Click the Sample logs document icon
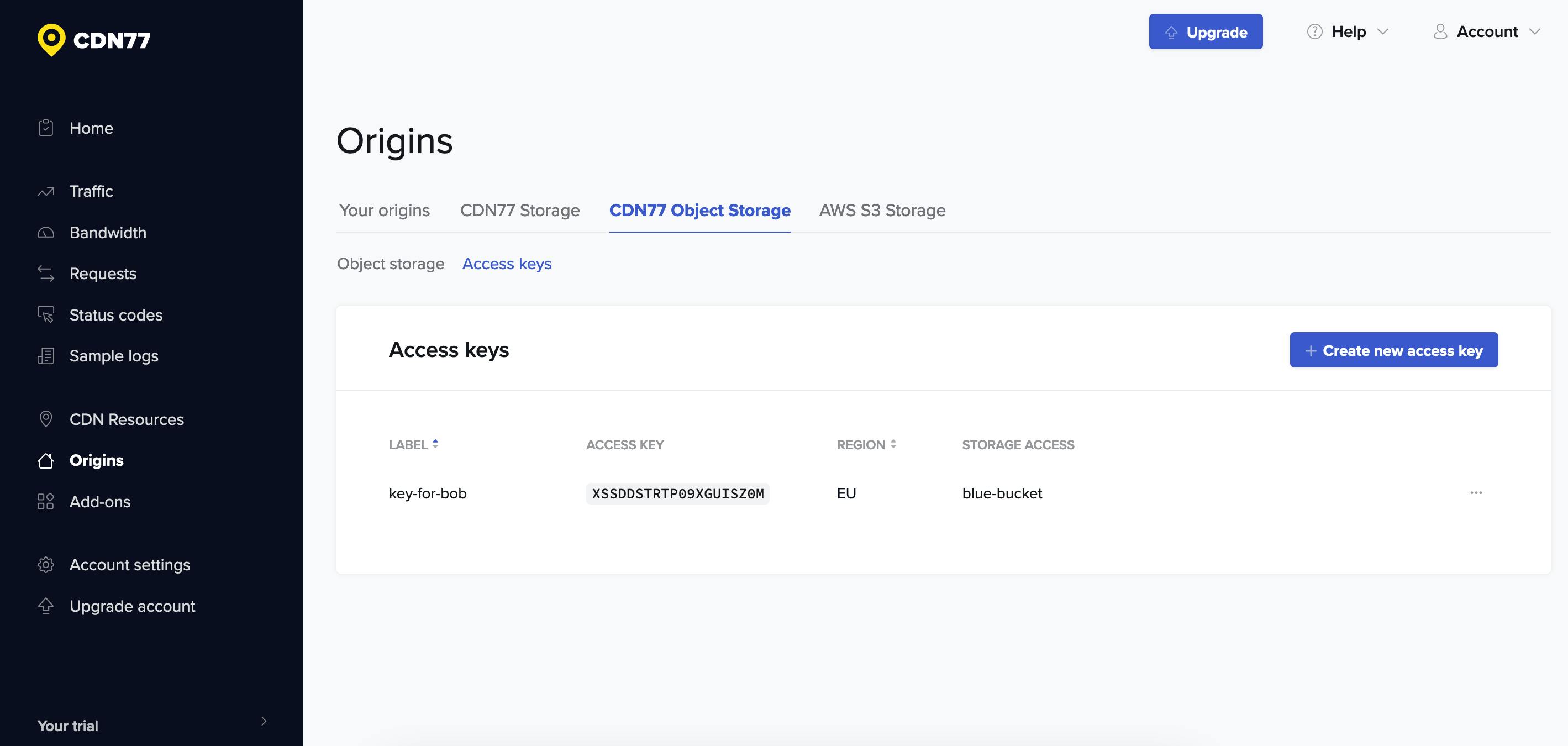This screenshot has width=1568, height=746. coord(46,356)
